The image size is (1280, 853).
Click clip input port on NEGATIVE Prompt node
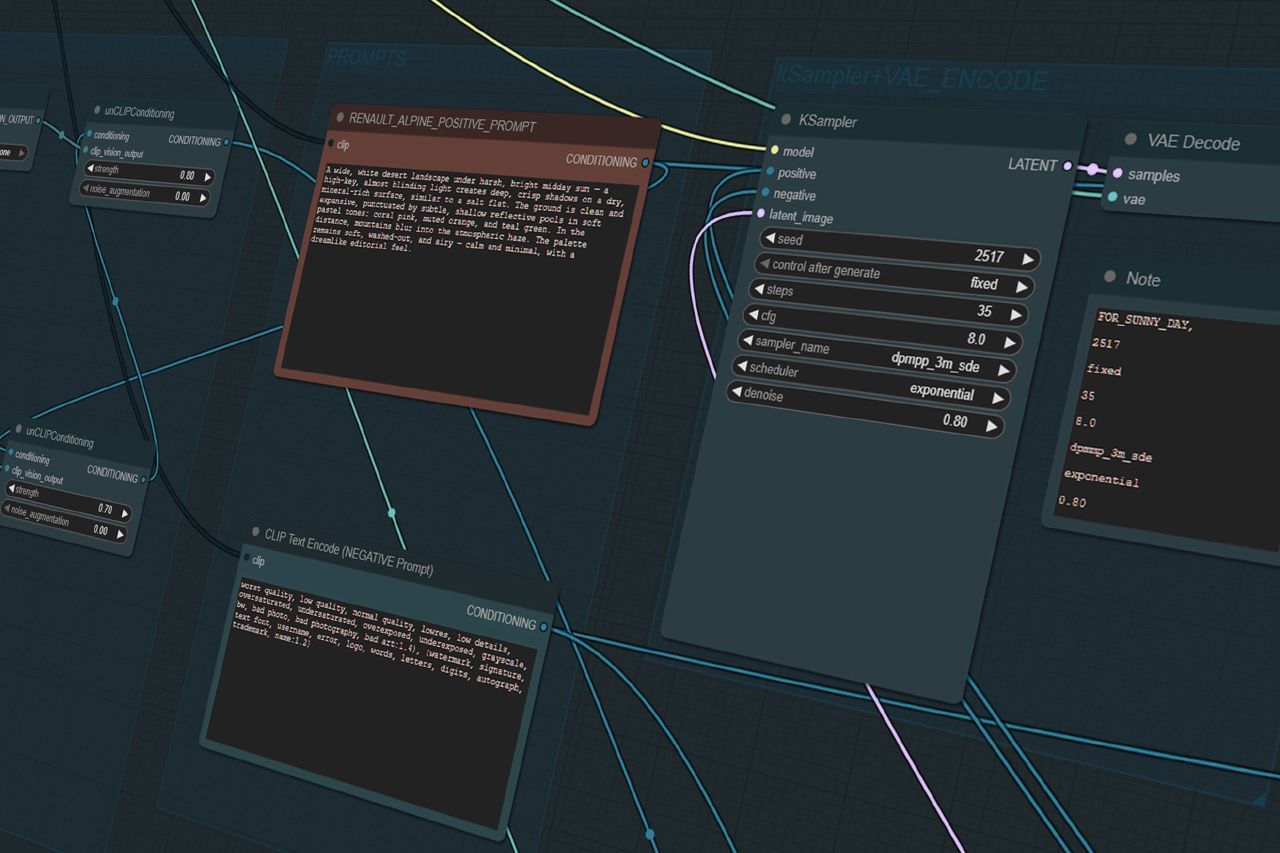coord(246,558)
